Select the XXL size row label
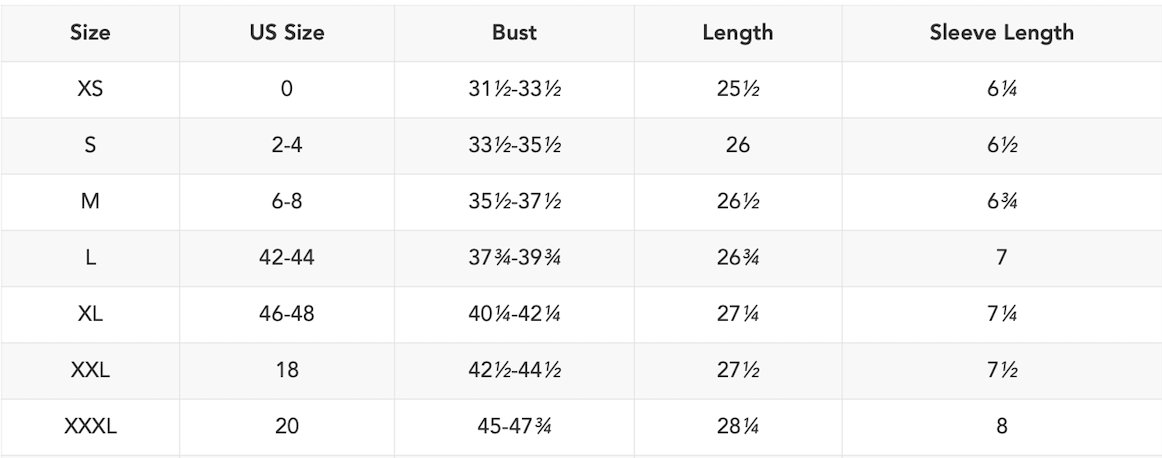The height and width of the screenshot is (458, 1162). 90,371
